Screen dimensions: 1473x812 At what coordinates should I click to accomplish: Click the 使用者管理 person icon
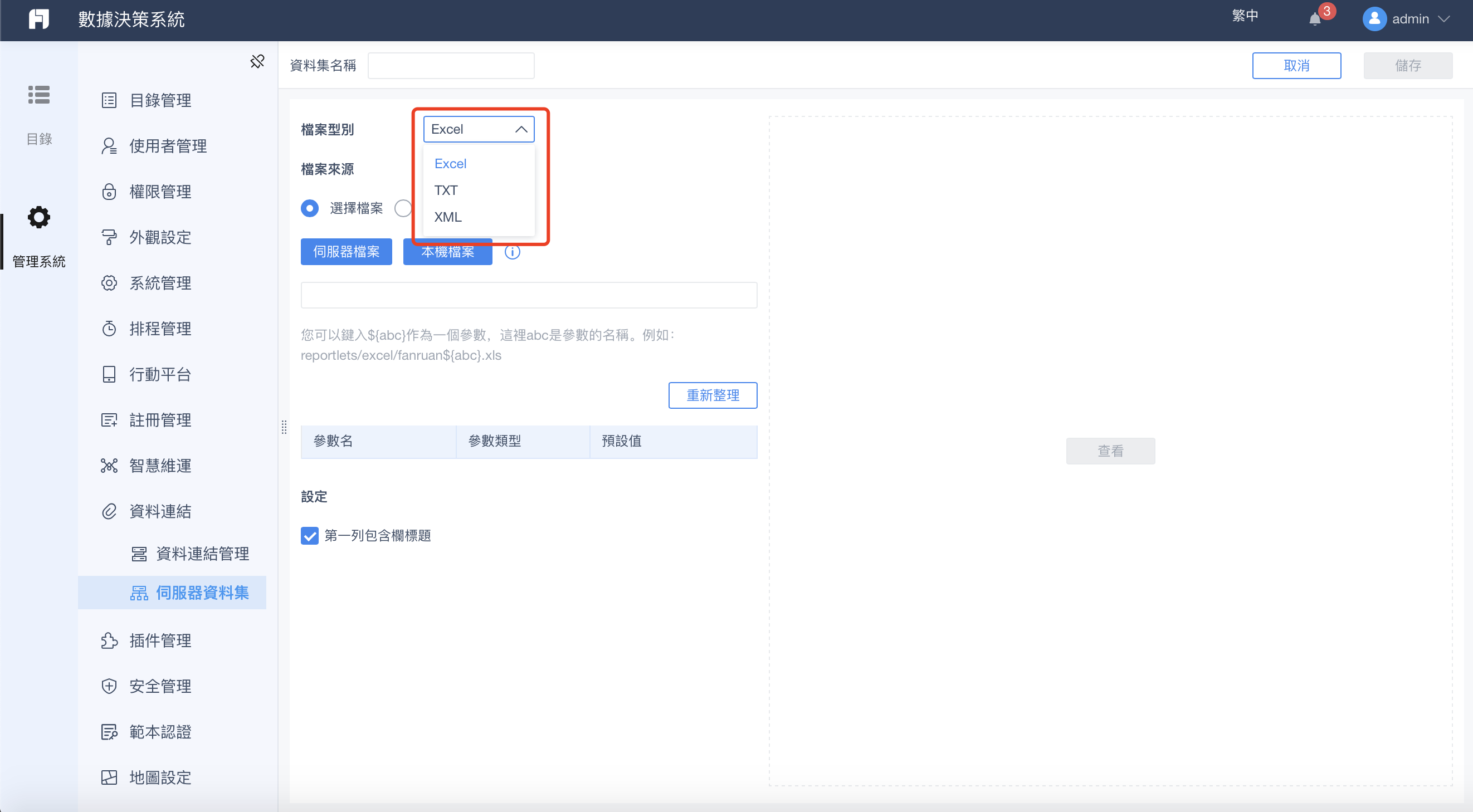click(x=109, y=146)
